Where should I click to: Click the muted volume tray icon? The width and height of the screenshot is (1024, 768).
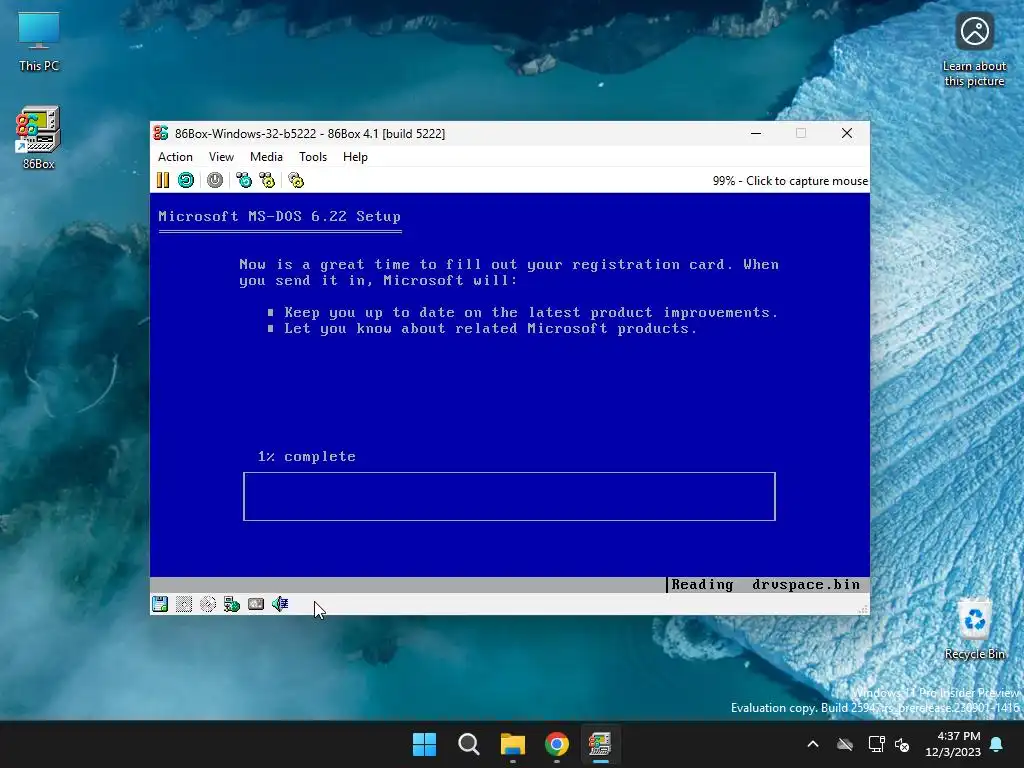coord(902,744)
